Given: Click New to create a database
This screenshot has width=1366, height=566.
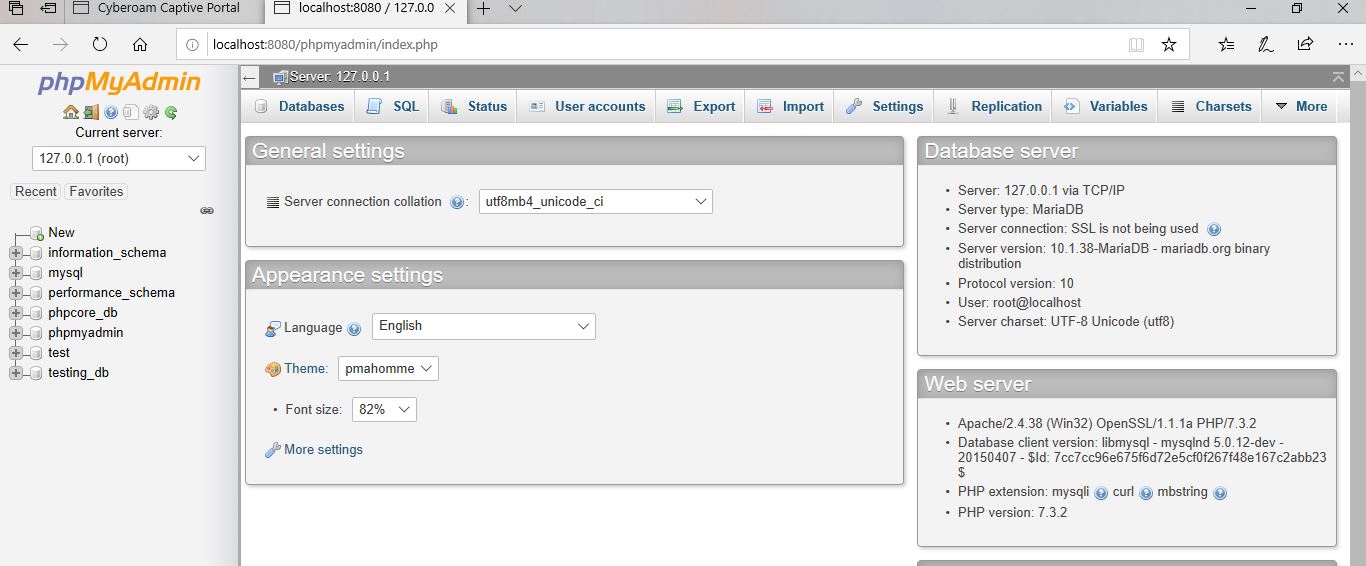Looking at the screenshot, I should tap(61, 232).
